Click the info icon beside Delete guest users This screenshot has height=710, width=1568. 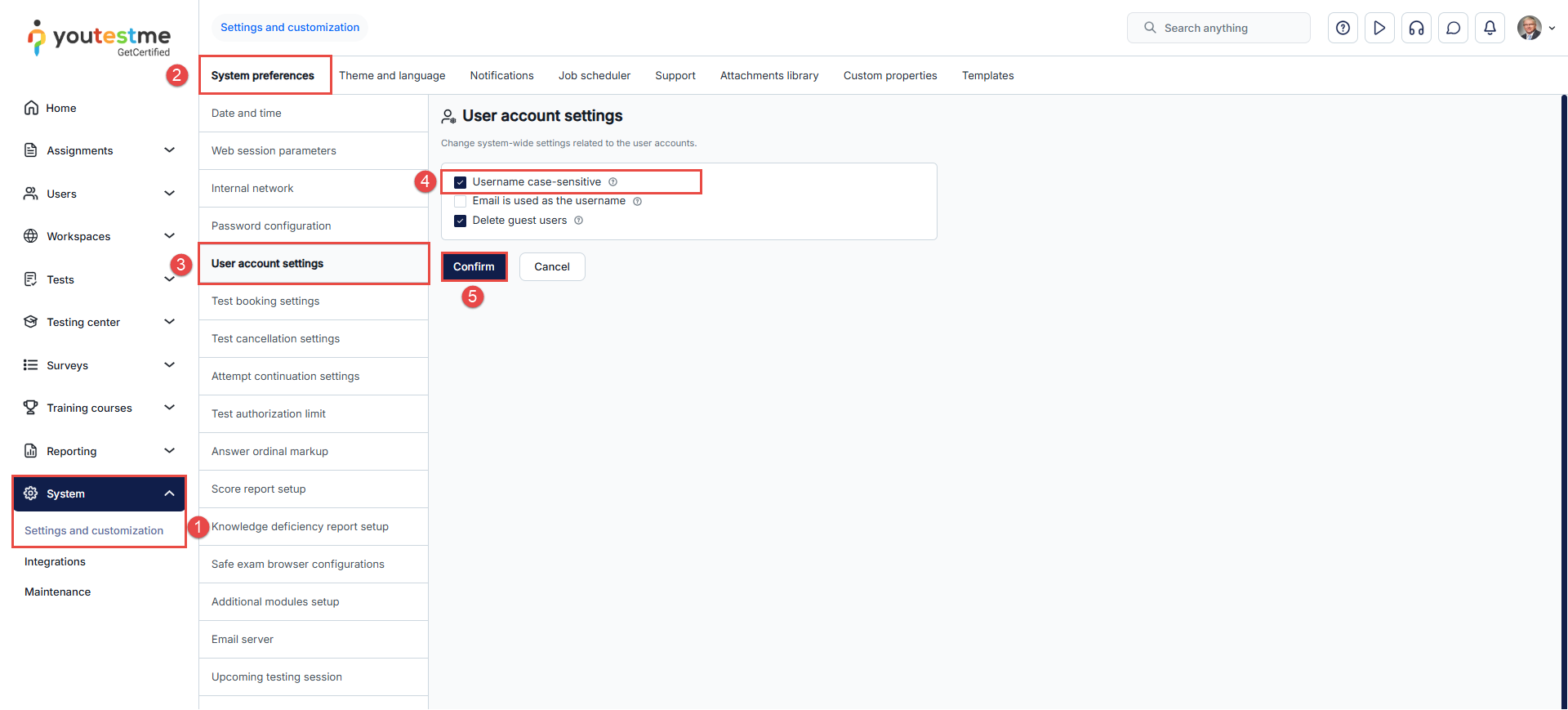coord(578,221)
